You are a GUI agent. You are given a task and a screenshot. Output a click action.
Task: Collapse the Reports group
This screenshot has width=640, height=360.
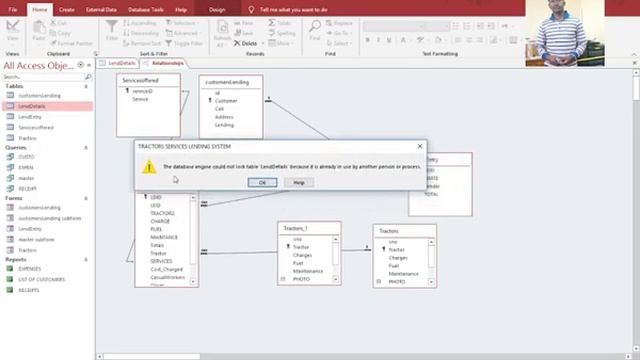click(x=86, y=260)
